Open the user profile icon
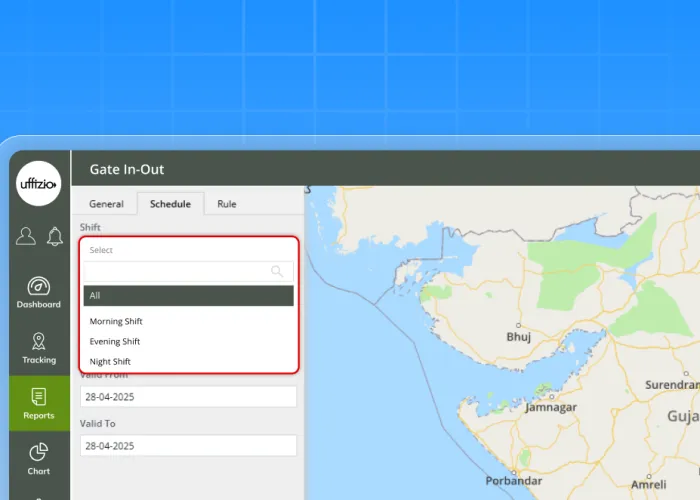The image size is (700, 500). (x=26, y=236)
